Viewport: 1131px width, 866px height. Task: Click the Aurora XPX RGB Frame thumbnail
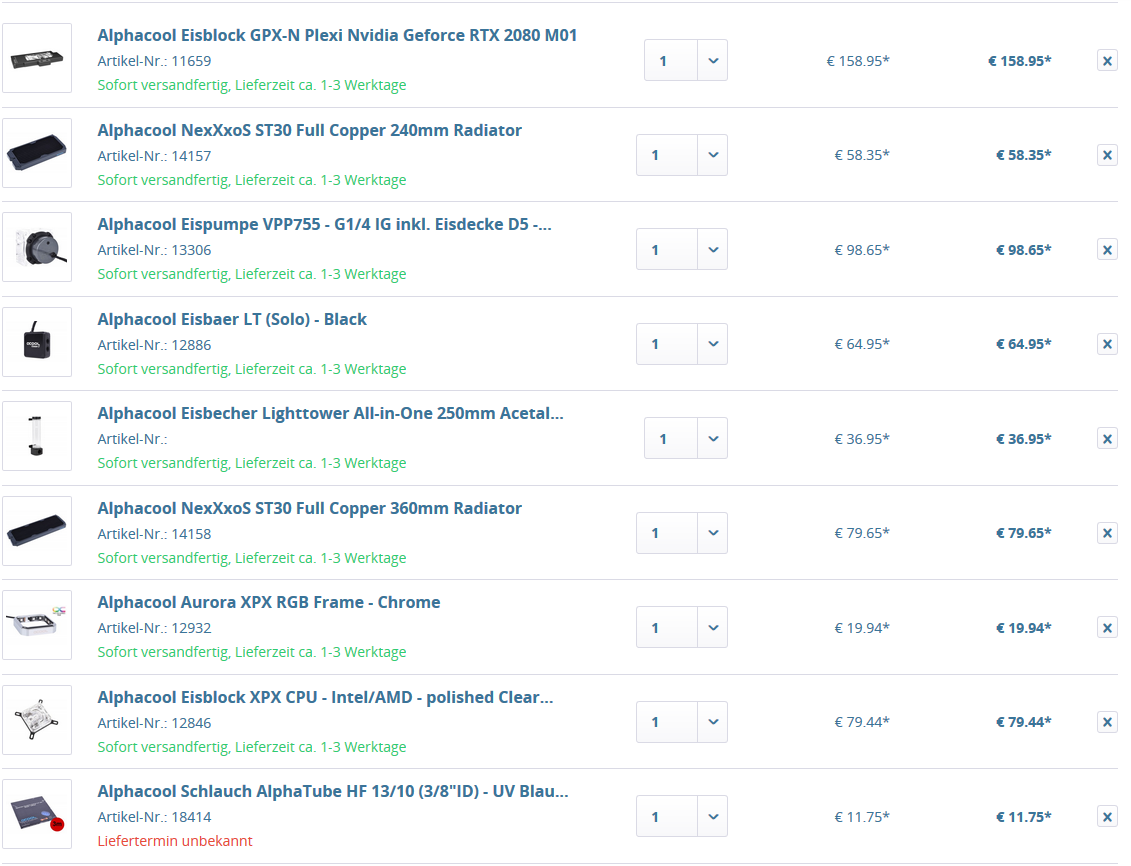pyautogui.click(x=37, y=624)
